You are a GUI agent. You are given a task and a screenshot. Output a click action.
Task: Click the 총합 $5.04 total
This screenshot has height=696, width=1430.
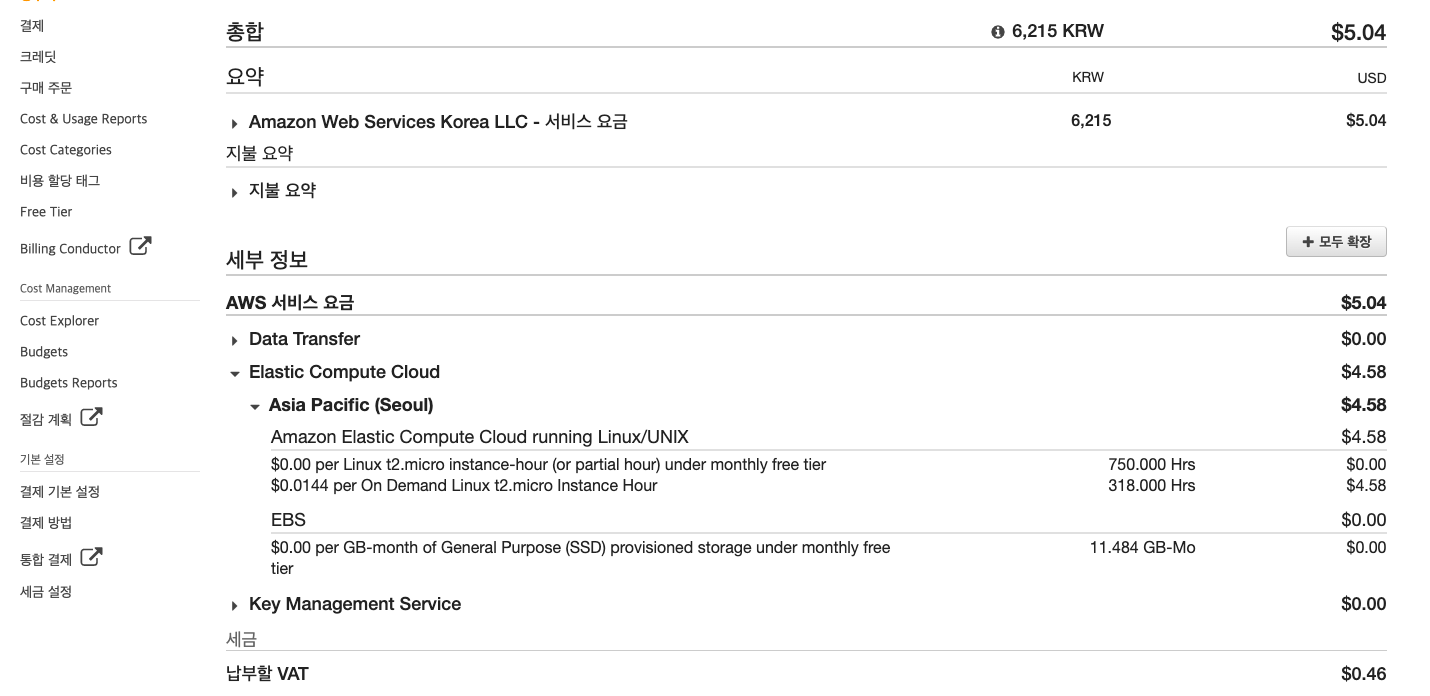(1358, 33)
